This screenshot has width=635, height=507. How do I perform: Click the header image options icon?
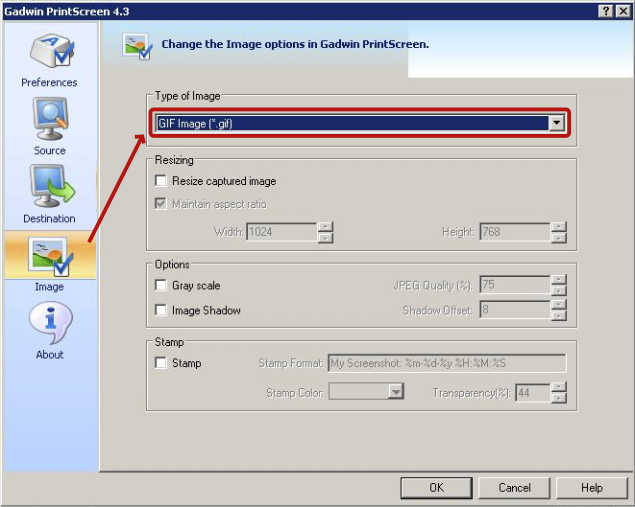[x=137, y=46]
